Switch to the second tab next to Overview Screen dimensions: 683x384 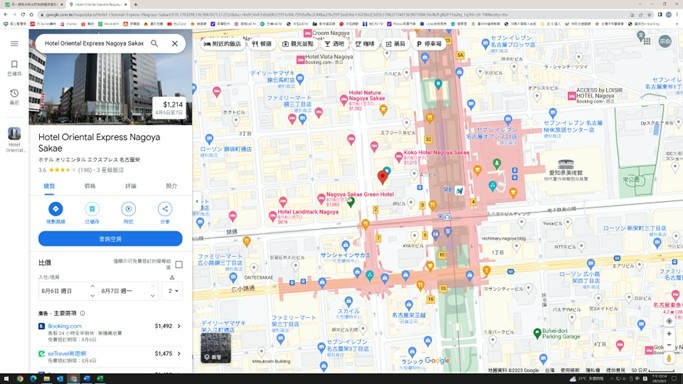tap(90, 186)
